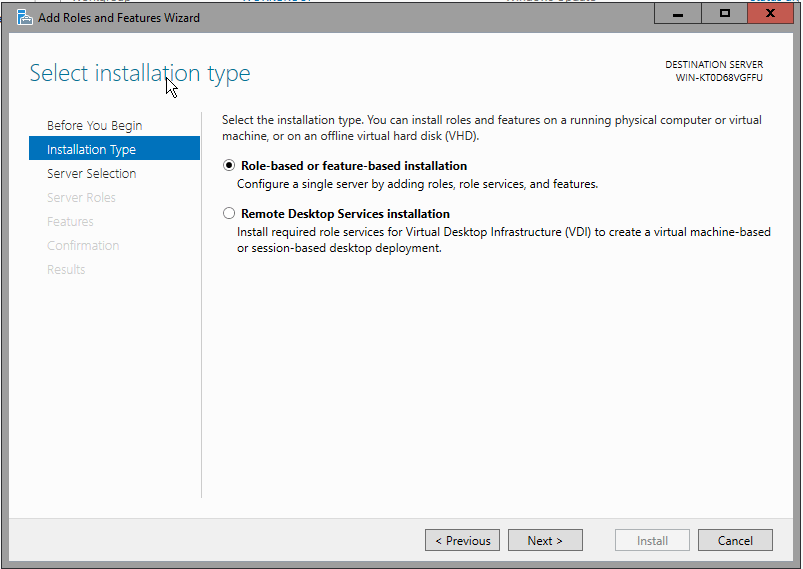Choose the Remote Desktop Services installation radio button
Viewport: 803px width, 569px height.
230,214
